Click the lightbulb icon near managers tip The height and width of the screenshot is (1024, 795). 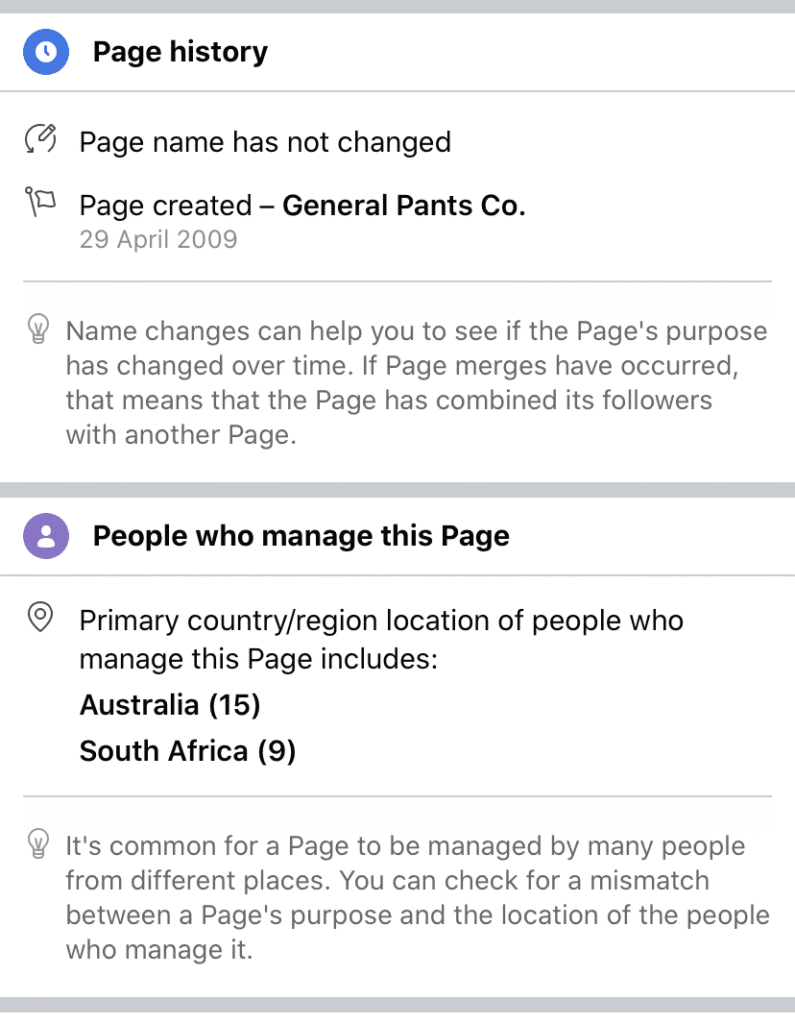coord(39,844)
